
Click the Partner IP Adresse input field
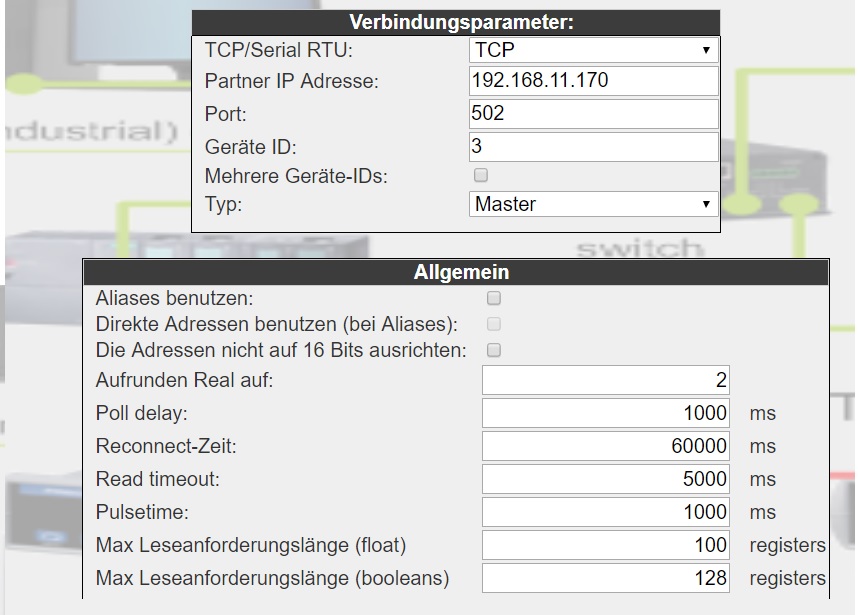[594, 80]
